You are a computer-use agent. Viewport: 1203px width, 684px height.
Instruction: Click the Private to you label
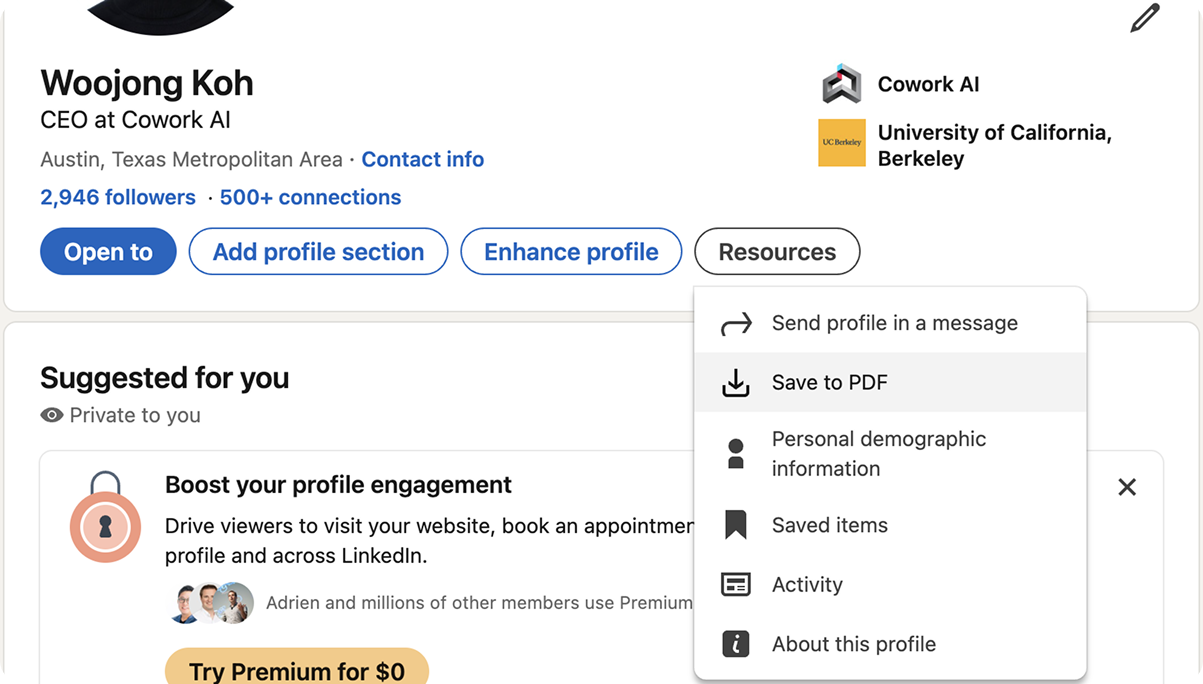click(x=135, y=415)
